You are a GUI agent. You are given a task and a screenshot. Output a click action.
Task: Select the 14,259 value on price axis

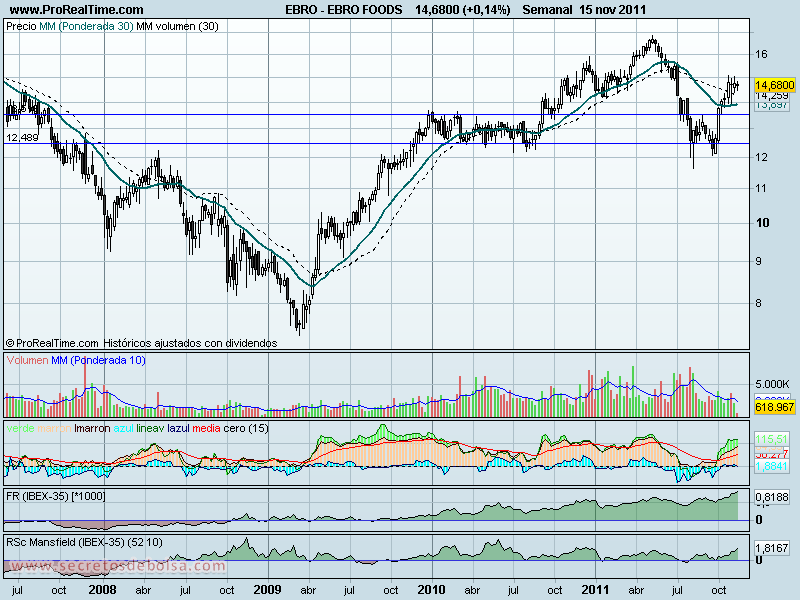click(772, 95)
